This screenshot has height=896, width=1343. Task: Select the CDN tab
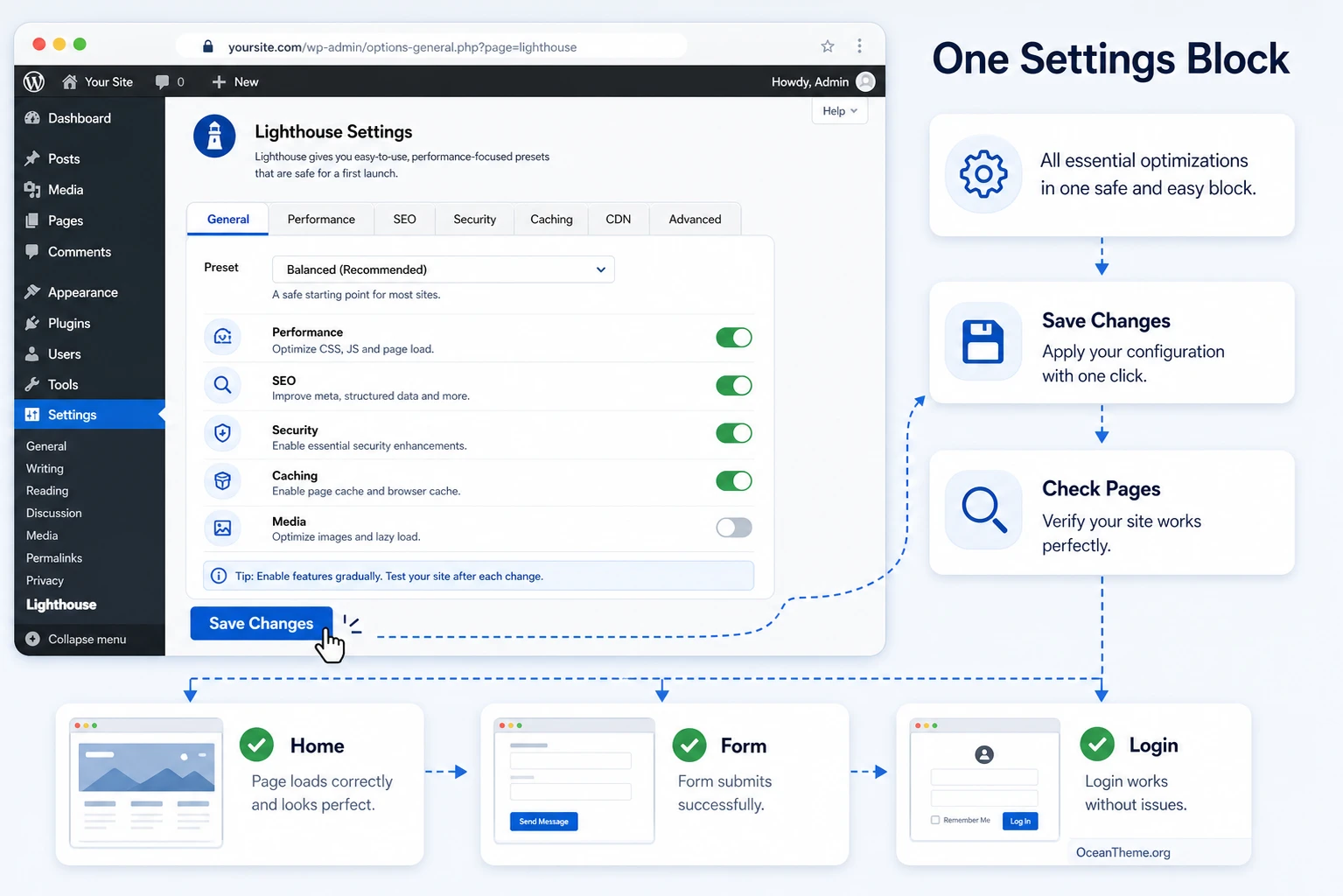pyautogui.click(x=618, y=219)
